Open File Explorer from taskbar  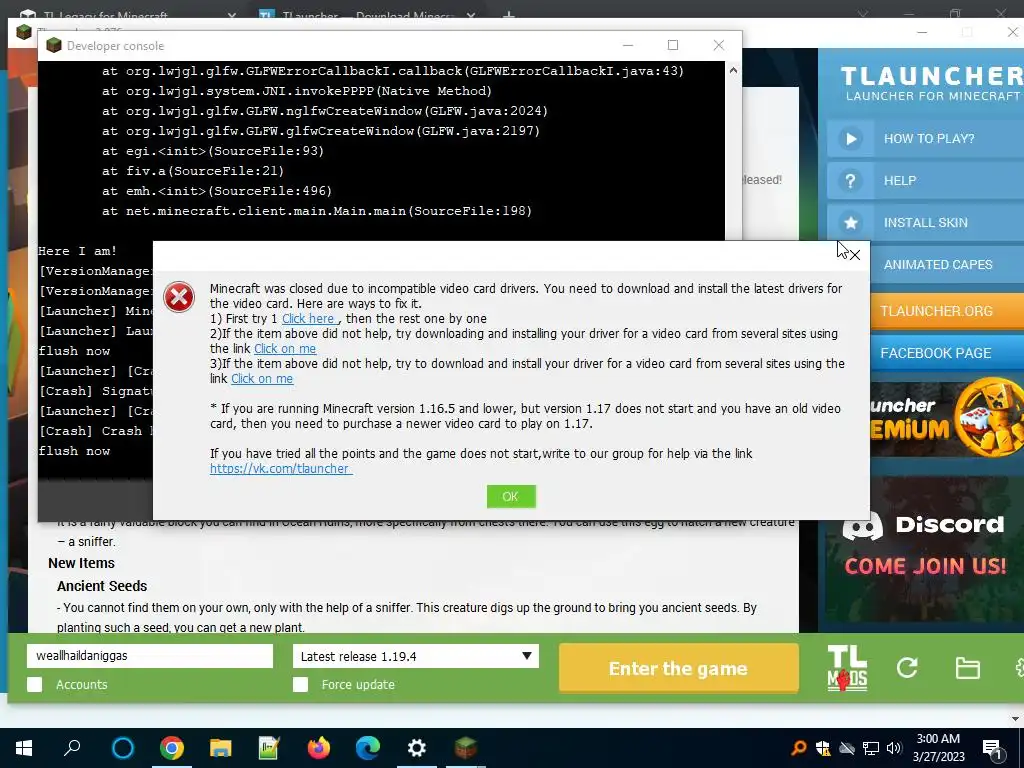[221, 748]
